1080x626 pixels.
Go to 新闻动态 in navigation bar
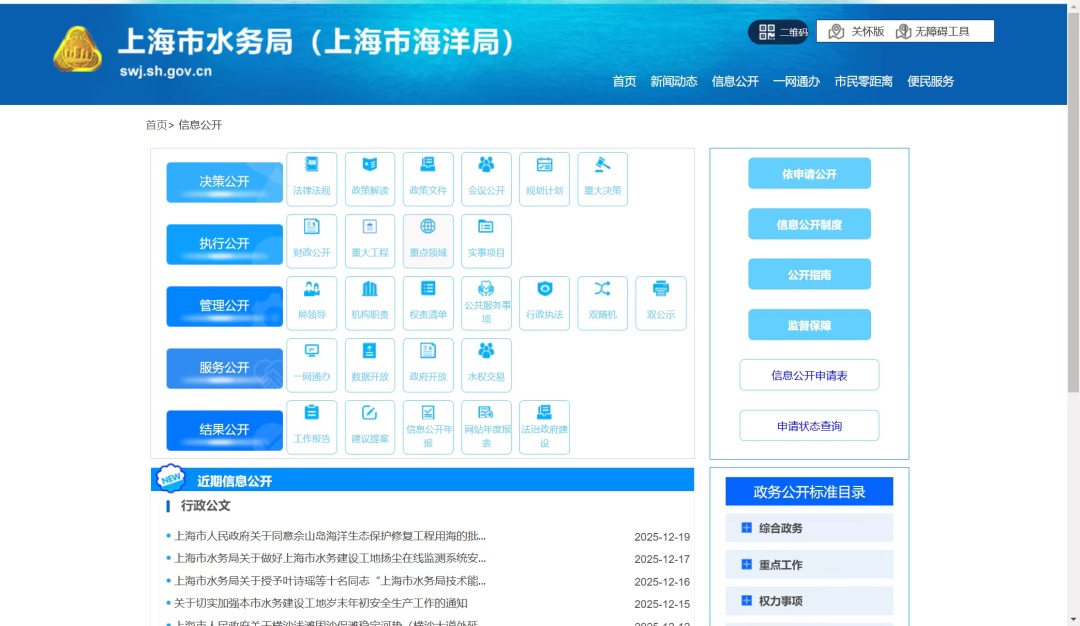(x=673, y=82)
